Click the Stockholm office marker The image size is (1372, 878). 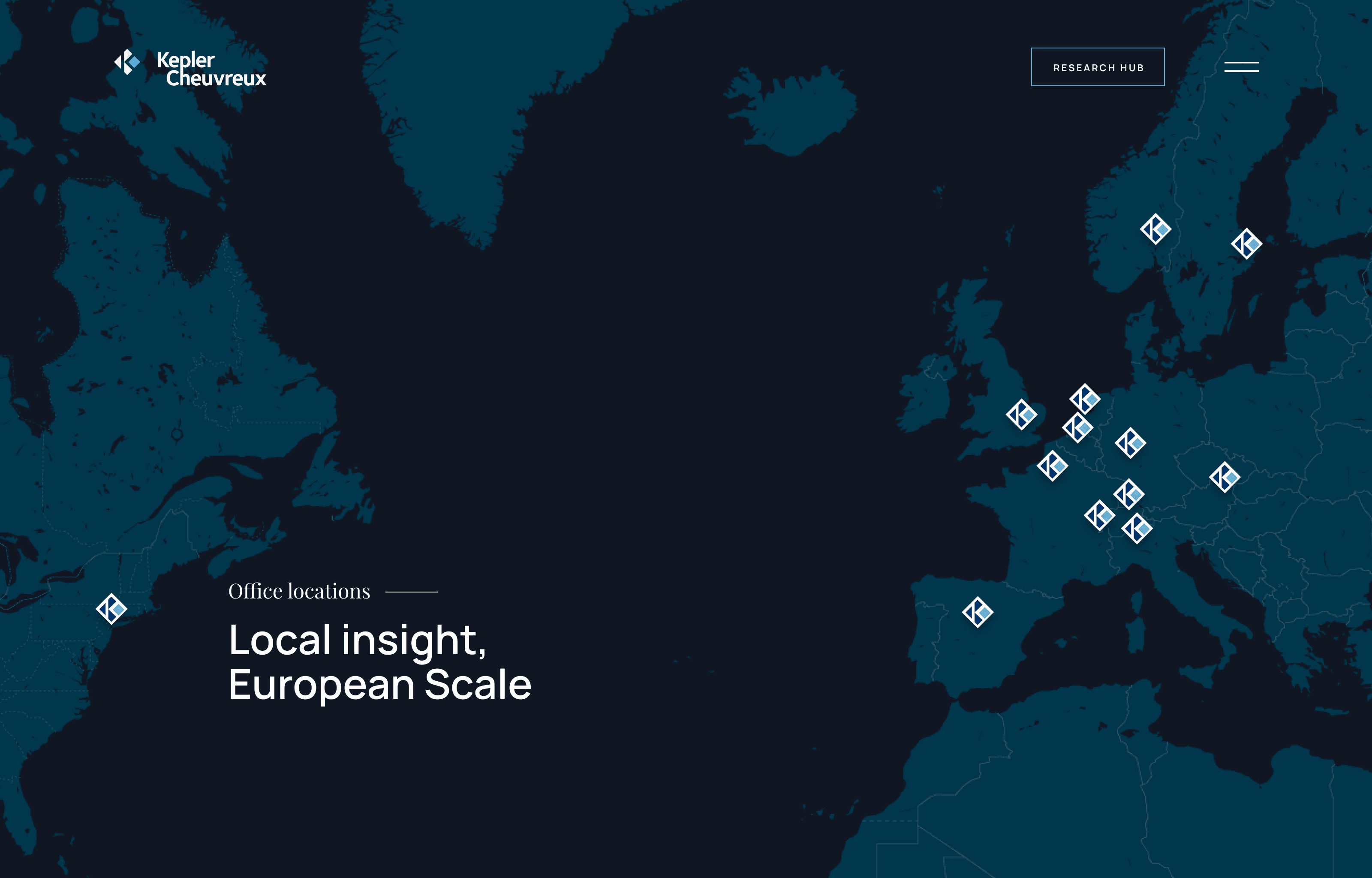tap(1247, 244)
